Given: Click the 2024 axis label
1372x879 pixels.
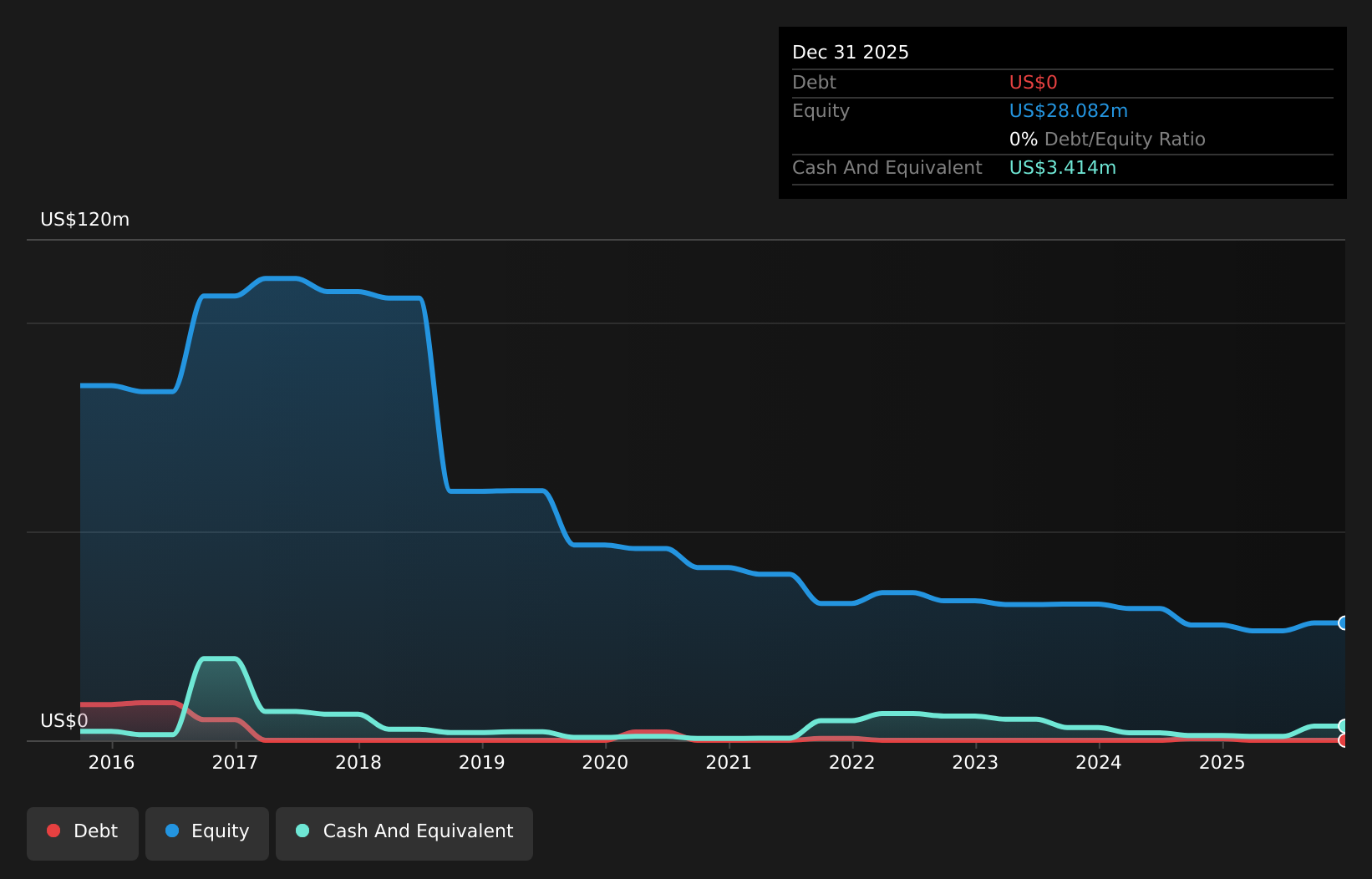Looking at the screenshot, I should coord(1098,762).
